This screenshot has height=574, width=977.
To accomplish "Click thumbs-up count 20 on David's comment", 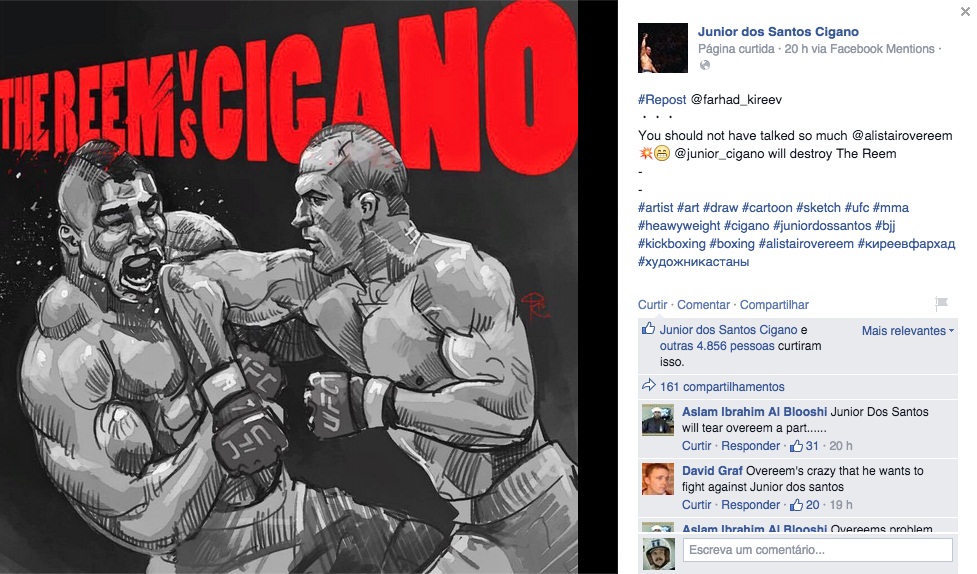I will [x=804, y=505].
